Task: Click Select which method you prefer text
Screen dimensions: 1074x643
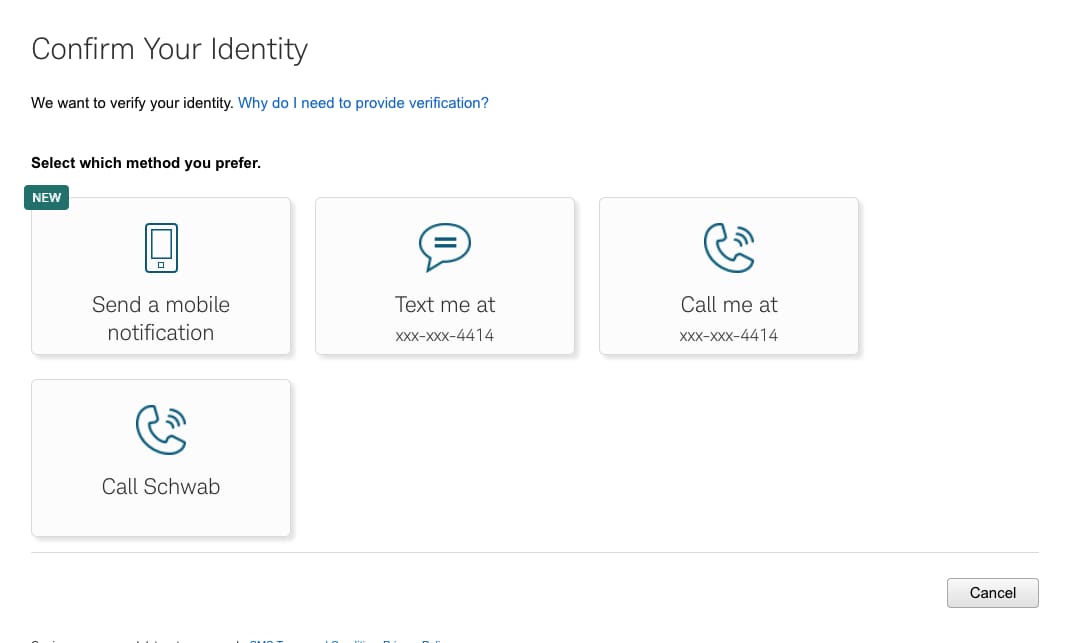Action: [x=146, y=163]
